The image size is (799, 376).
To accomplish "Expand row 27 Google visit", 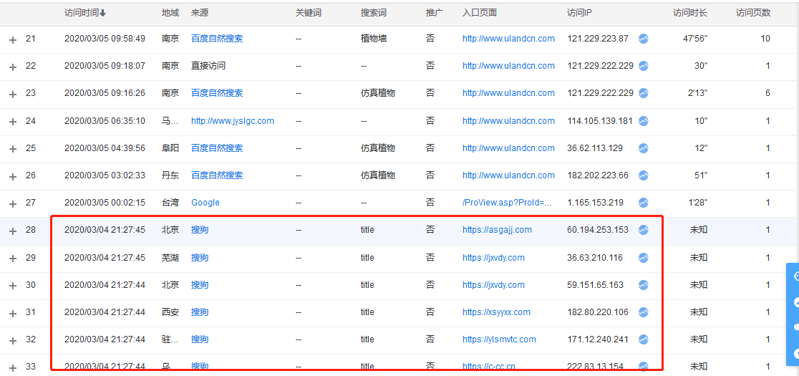I will pyautogui.click(x=13, y=204).
